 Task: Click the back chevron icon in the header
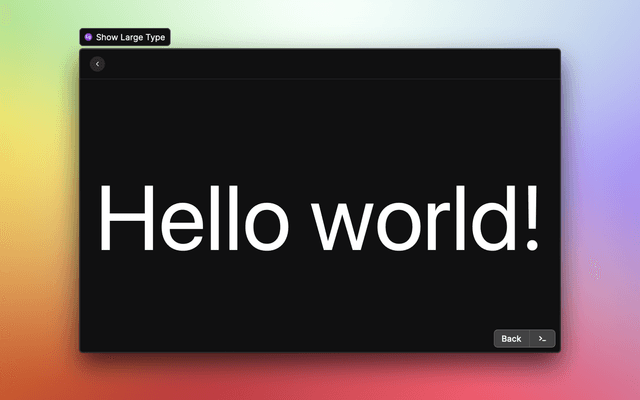point(97,64)
